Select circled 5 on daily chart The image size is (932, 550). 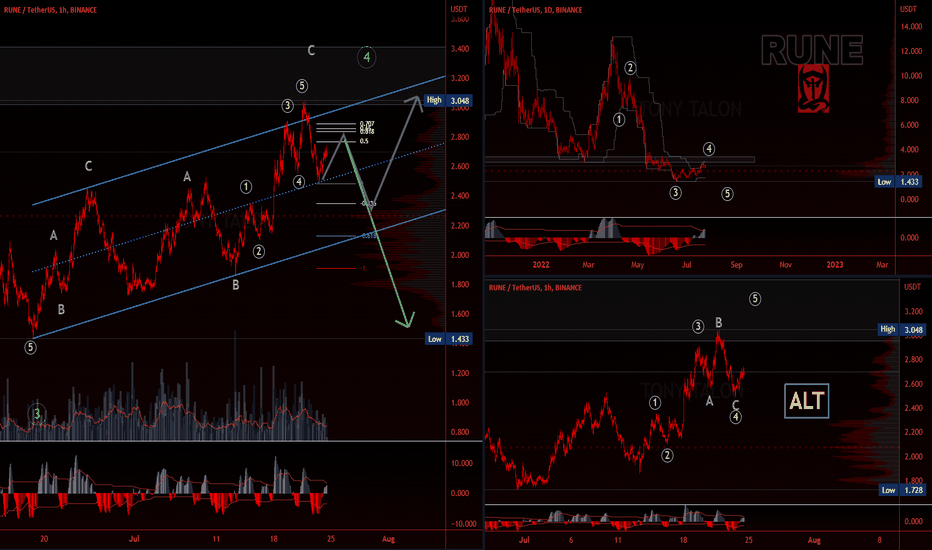point(727,193)
